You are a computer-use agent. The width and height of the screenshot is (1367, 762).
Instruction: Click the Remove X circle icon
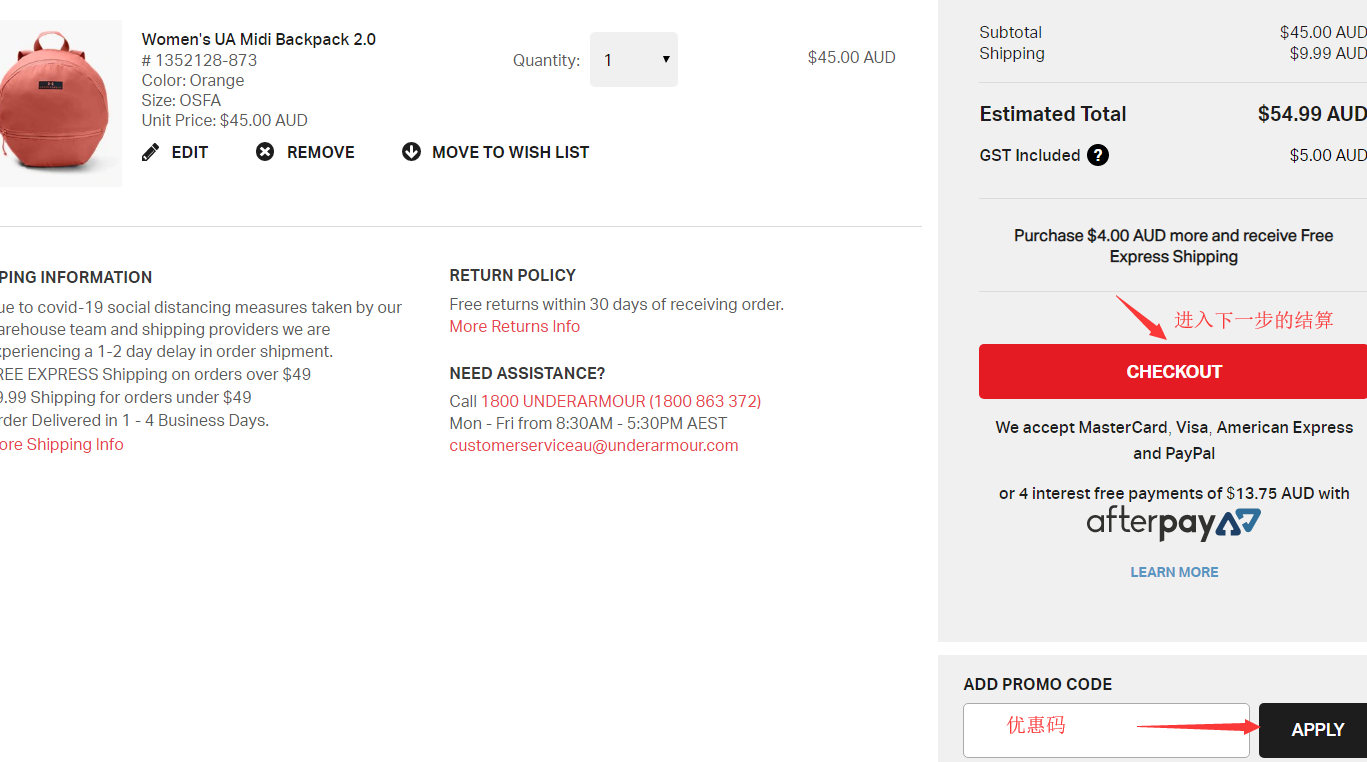point(265,152)
